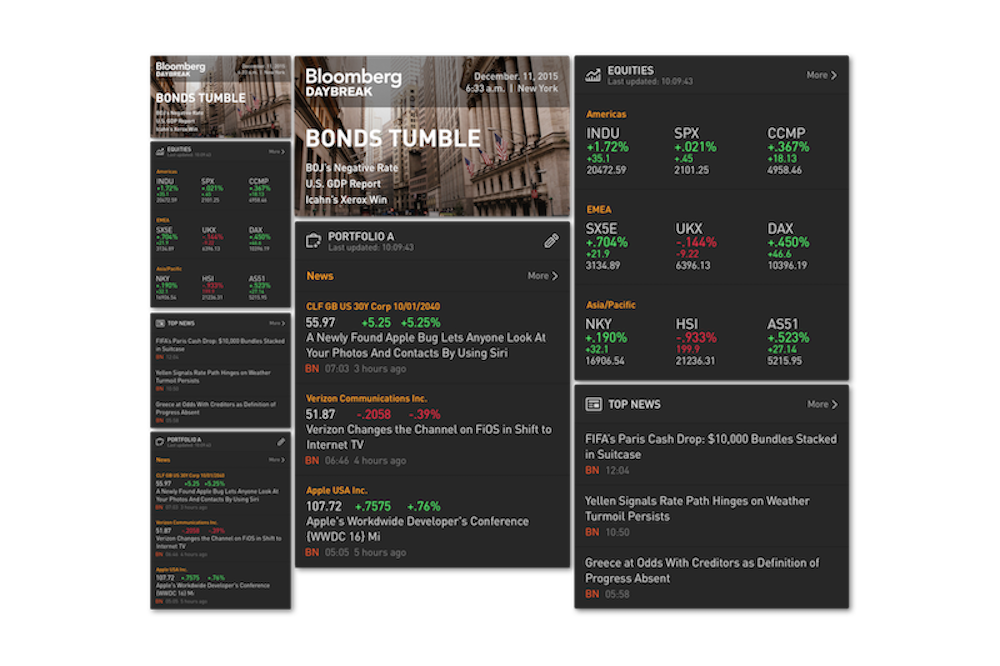The width and height of the screenshot is (1000, 666).
Task: Open the small Bloomberg Daybreak banner thumbnail
Action: point(221,97)
